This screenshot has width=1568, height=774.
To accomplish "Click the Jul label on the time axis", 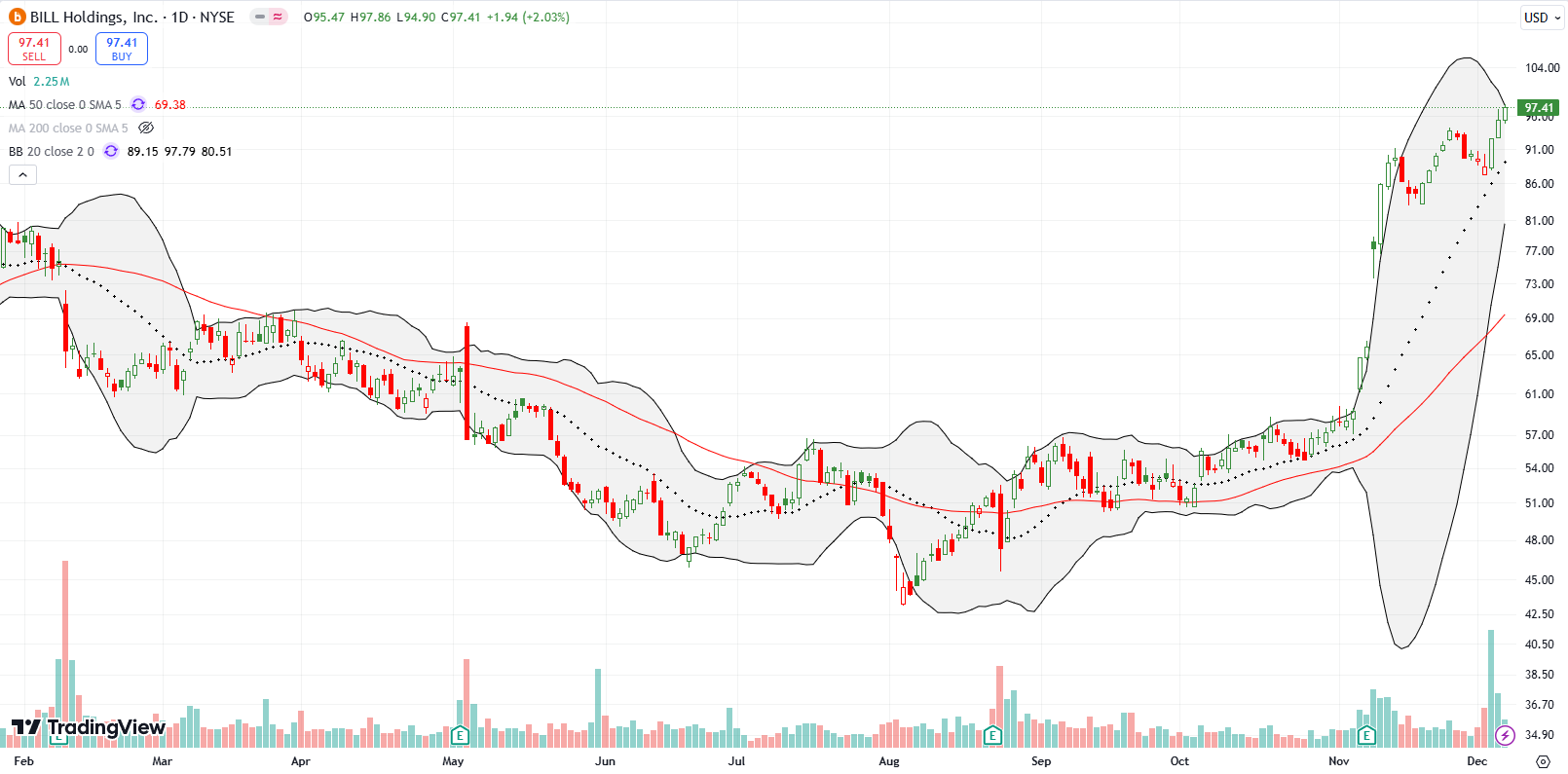I will [736, 761].
